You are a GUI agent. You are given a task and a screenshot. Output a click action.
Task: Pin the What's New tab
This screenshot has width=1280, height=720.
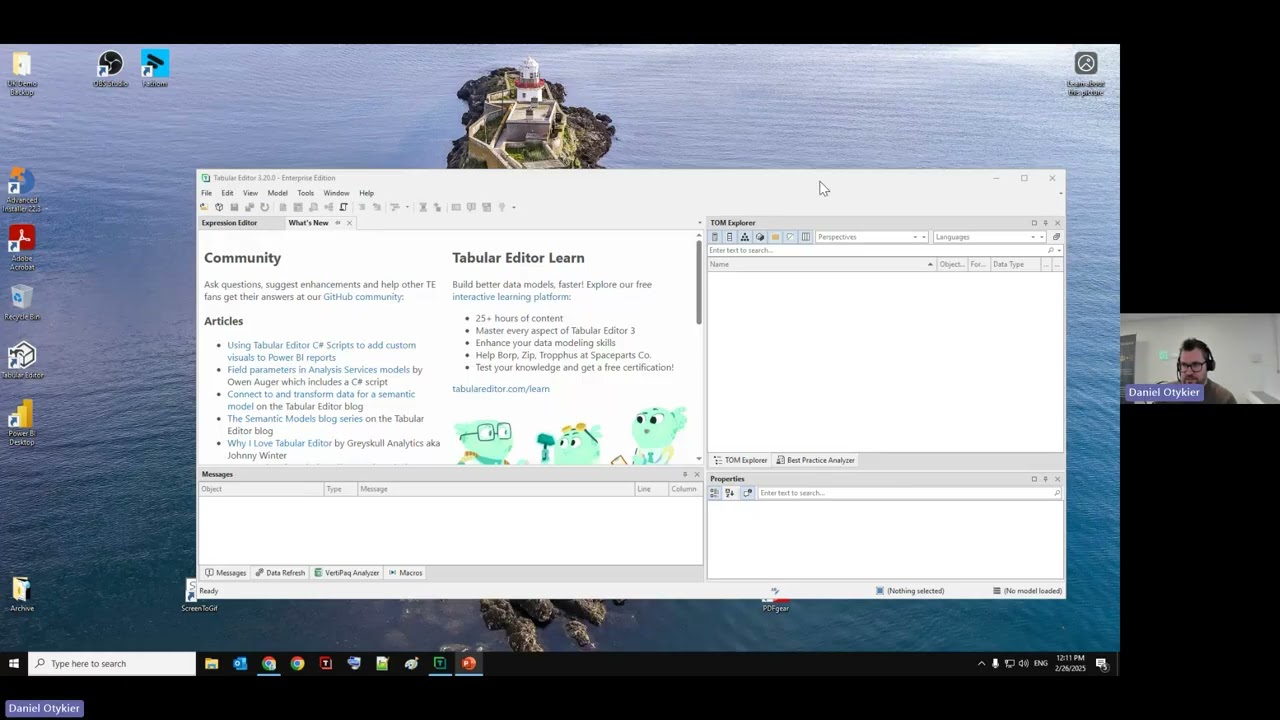(337, 223)
